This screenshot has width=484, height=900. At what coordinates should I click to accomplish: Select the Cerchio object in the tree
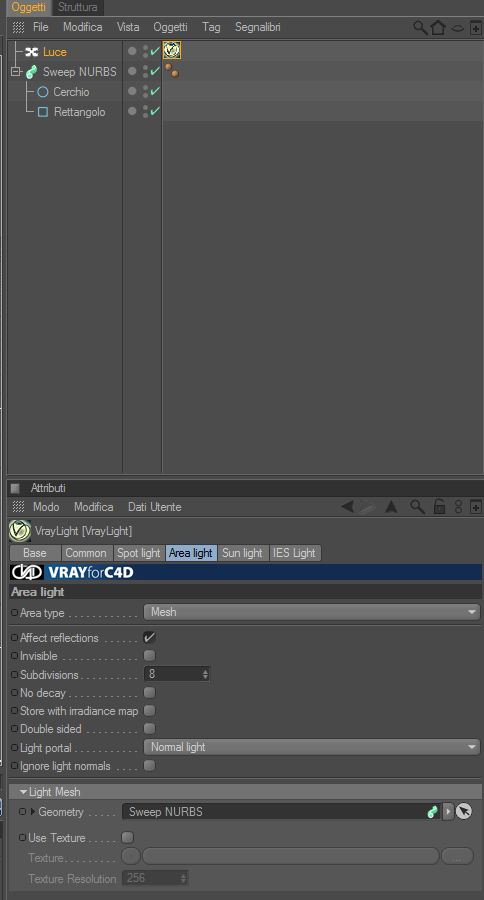coord(71,92)
